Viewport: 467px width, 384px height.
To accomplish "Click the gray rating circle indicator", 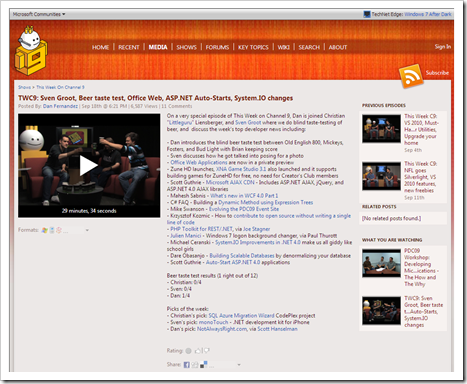I will 189,351.
